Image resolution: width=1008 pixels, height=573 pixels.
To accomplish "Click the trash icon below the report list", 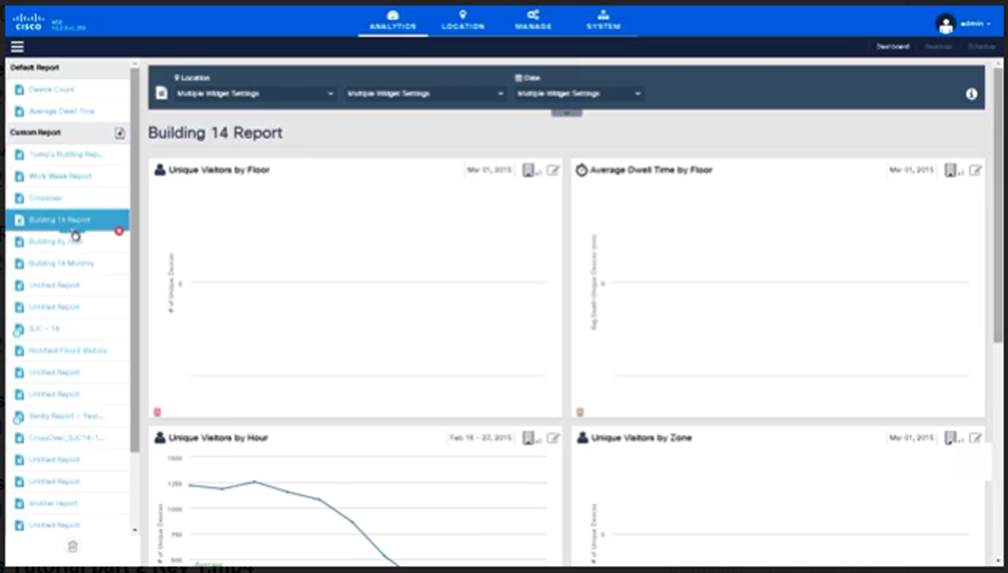I will click(x=72, y=546).
